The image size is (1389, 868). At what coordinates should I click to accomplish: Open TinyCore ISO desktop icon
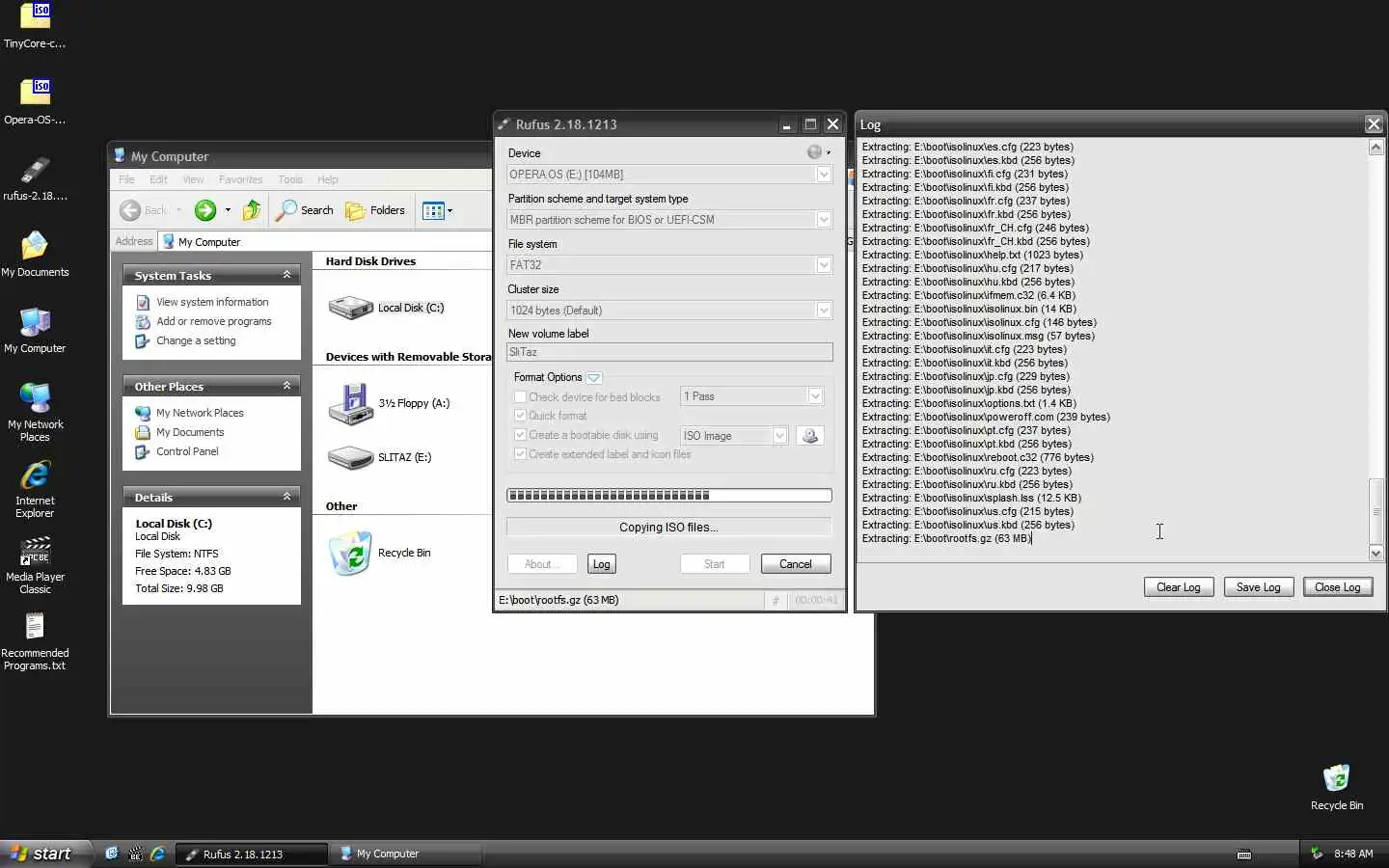coord(35,25)
